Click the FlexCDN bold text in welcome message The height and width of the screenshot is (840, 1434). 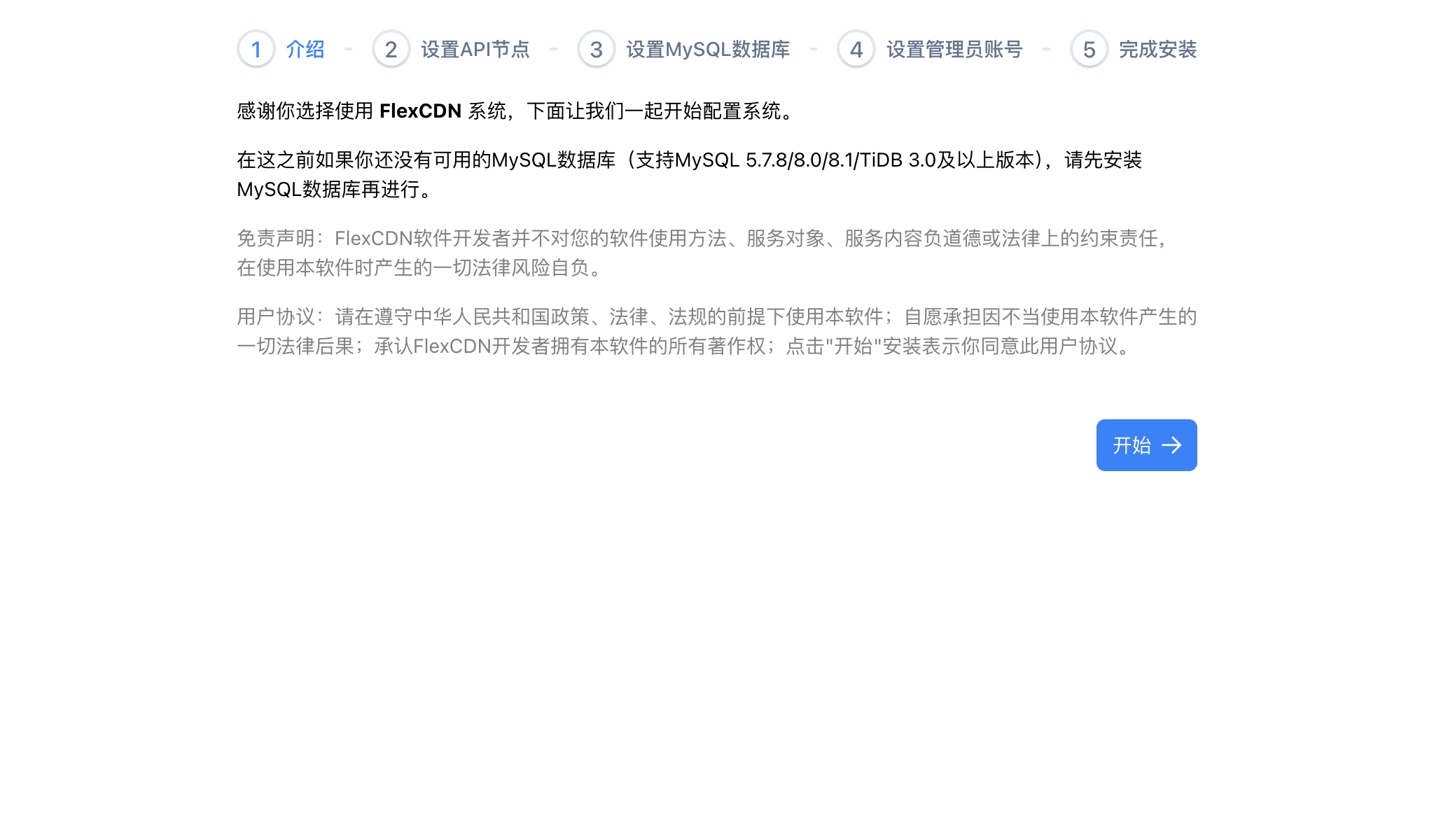(419, 110)
